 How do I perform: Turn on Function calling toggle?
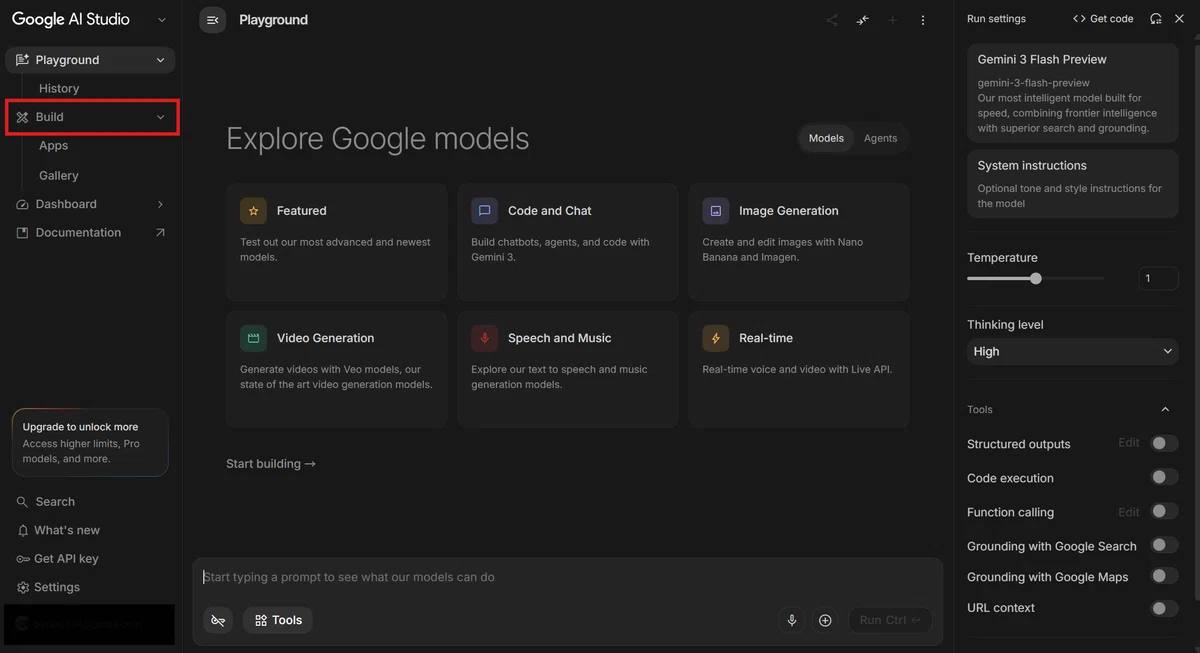coord(1164,511)
